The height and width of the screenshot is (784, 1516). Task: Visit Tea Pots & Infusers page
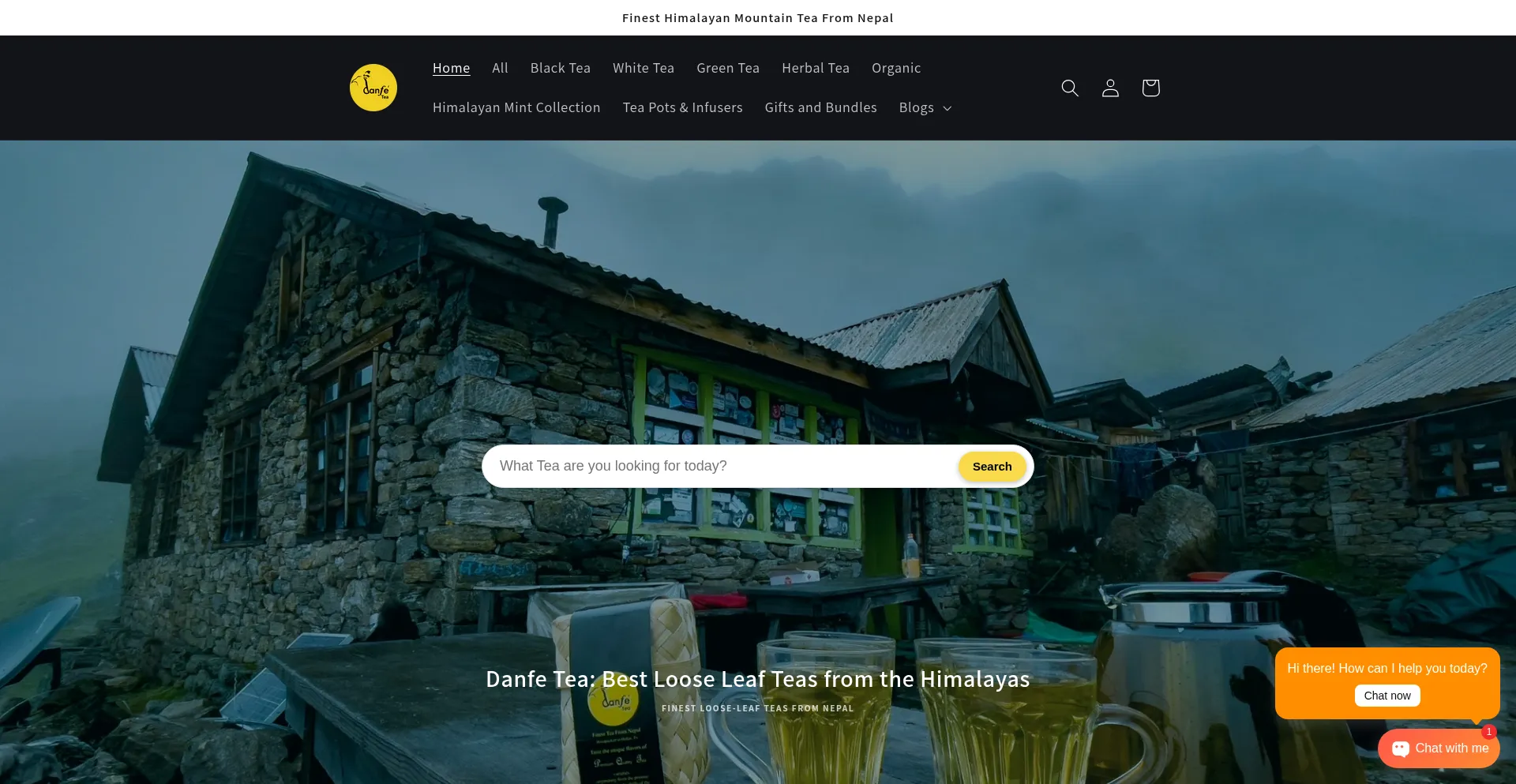682,107
